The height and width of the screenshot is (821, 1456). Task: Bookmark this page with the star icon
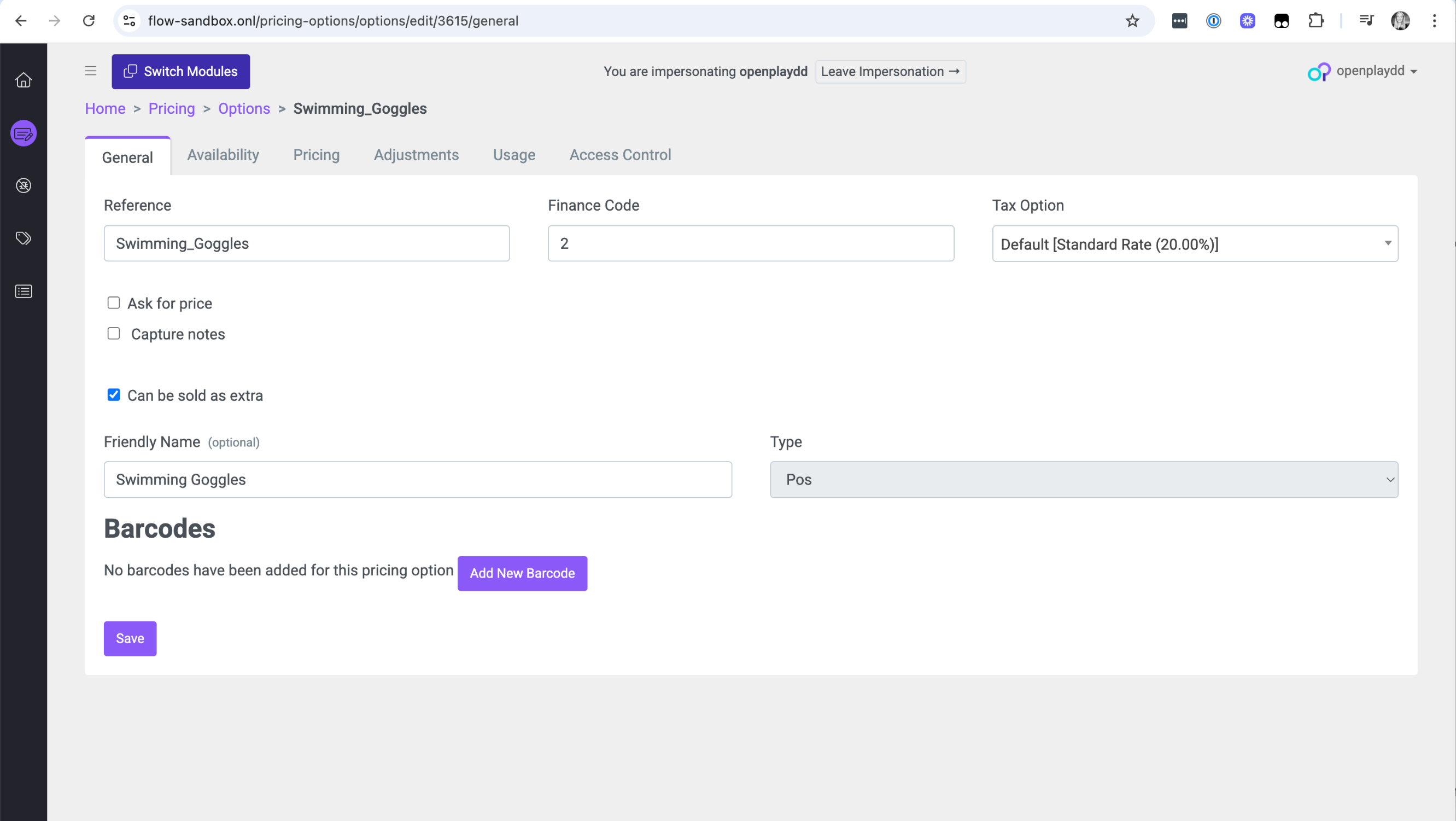point(1132,21)
